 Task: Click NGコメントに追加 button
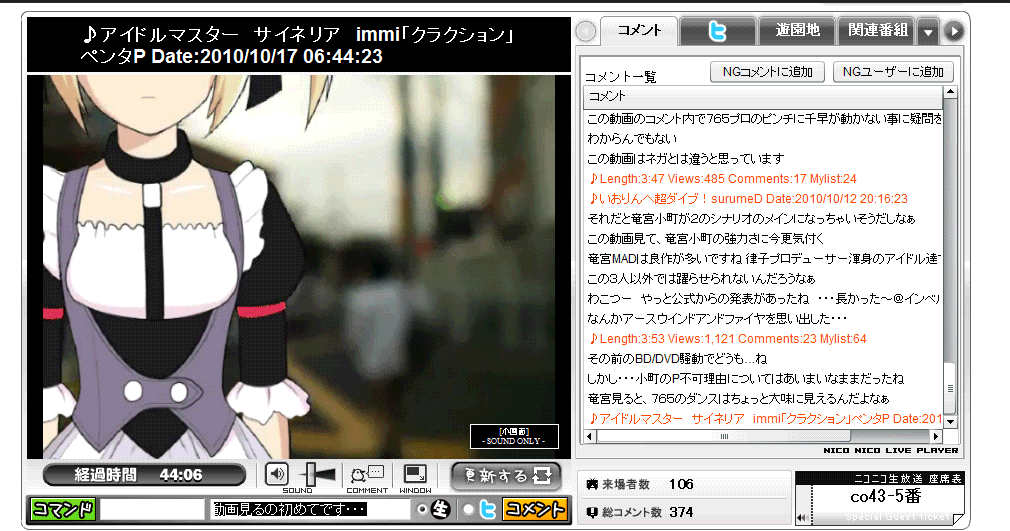[767, 72]
